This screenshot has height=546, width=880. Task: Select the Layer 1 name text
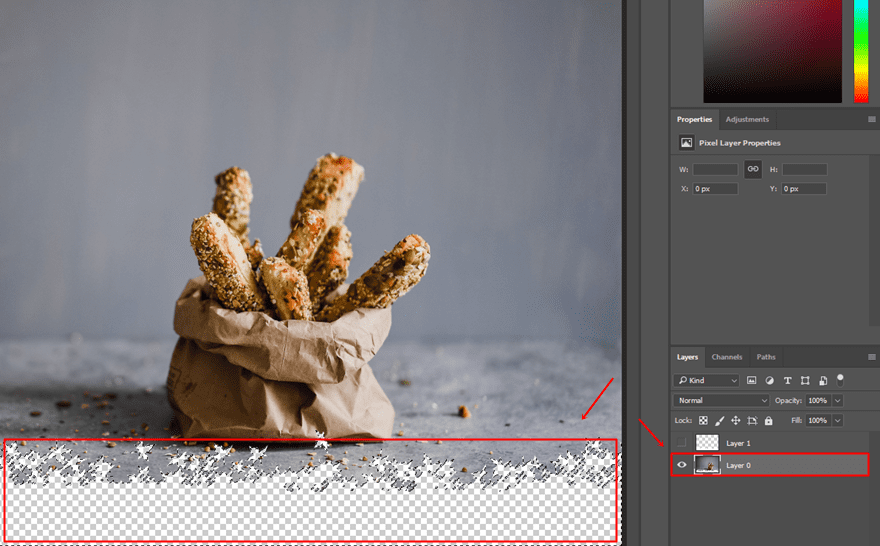[739, 443]
